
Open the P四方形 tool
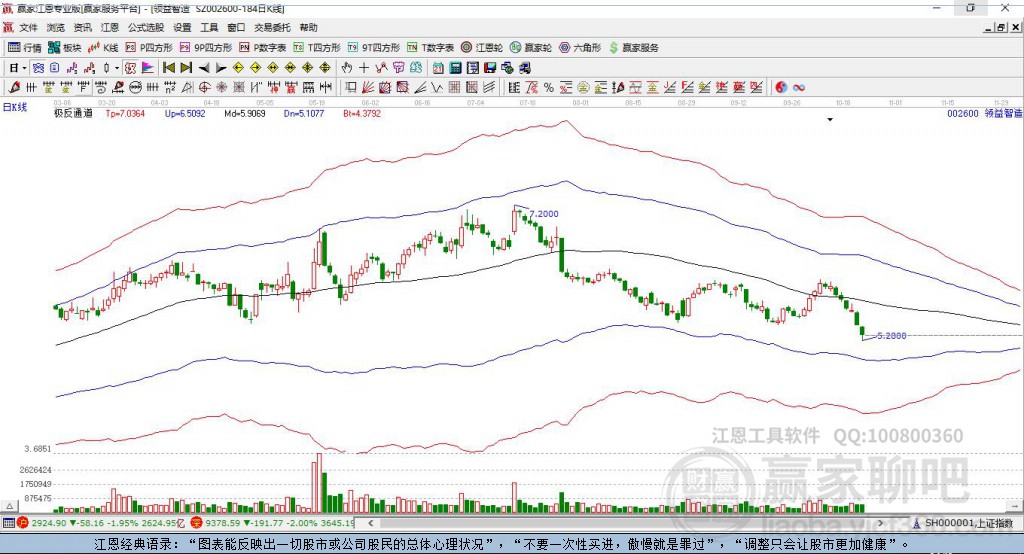tap(149, 48)
